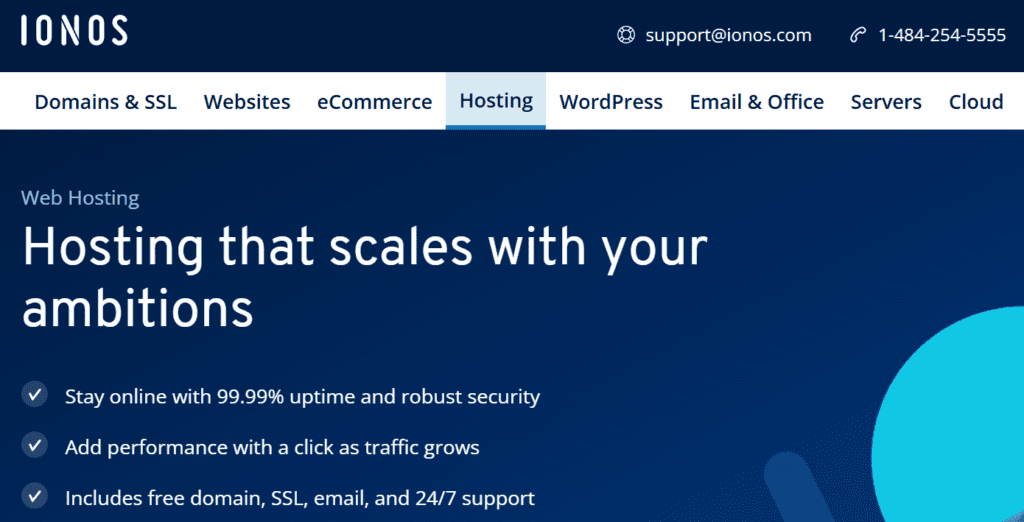The height and width of the screenshot is (522, 1024).
Task: Click the 99.99% uptime feature text
Action: (302, 397)
